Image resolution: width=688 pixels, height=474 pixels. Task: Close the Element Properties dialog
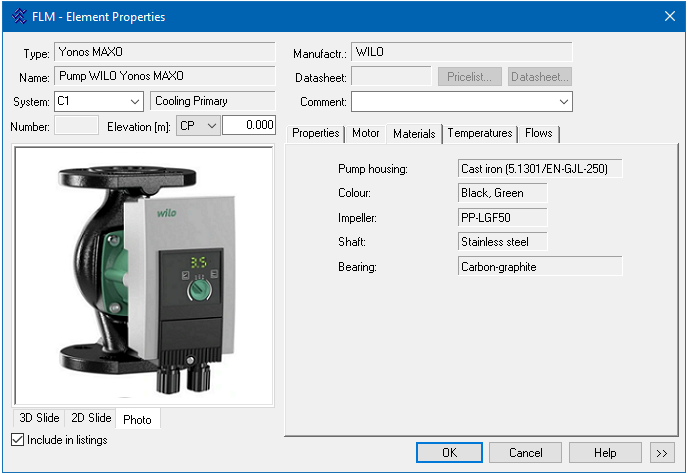(669, 16)
